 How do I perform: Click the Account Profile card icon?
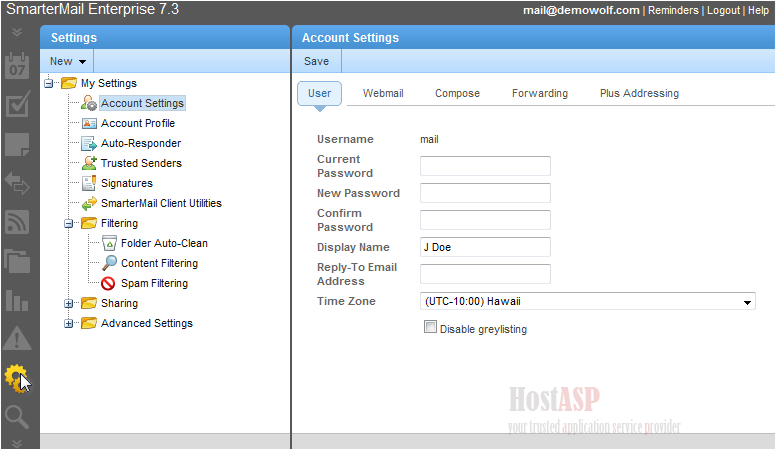coord(89,123)
